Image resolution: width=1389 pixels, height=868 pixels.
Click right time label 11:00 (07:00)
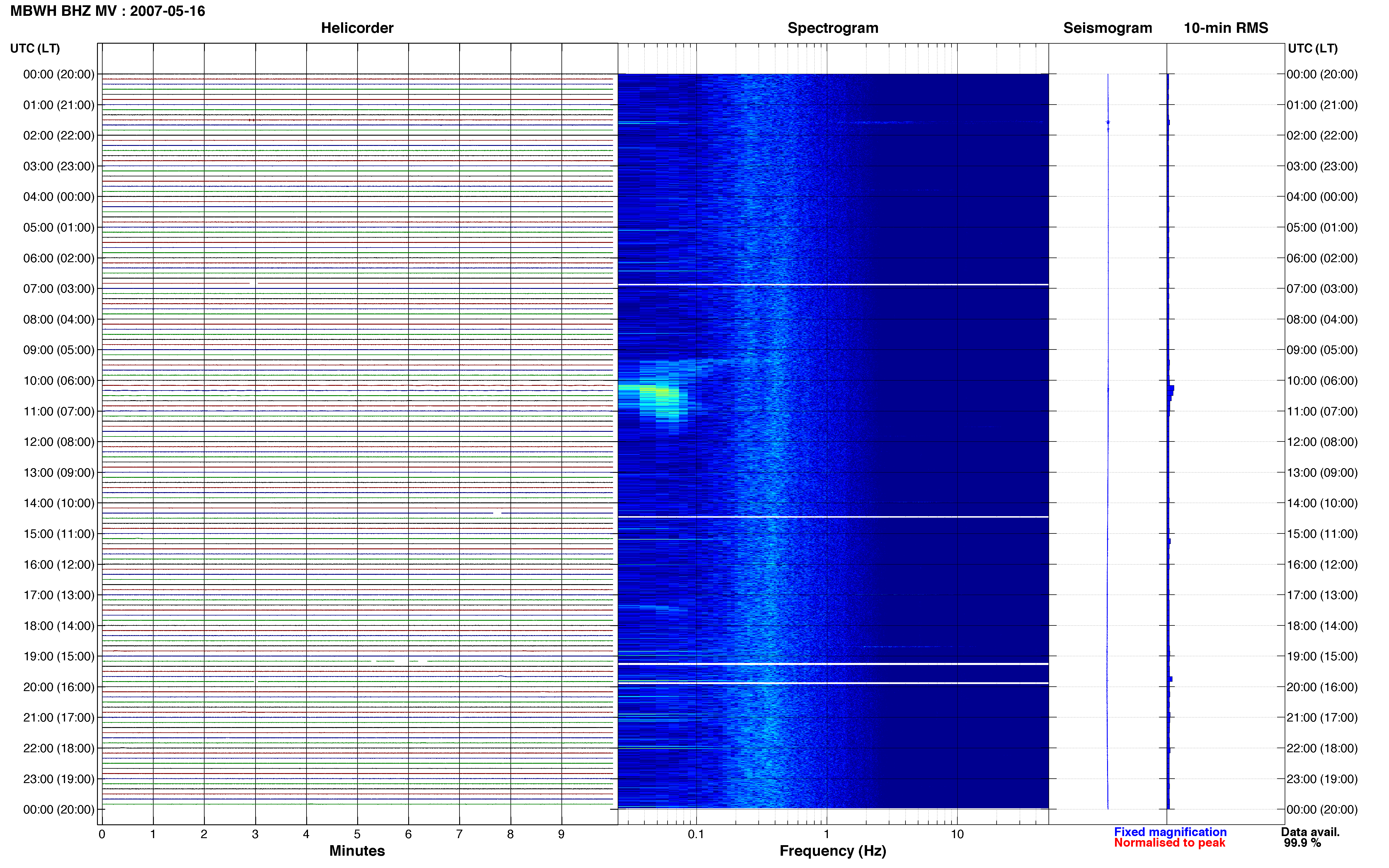coord(1322,412)
